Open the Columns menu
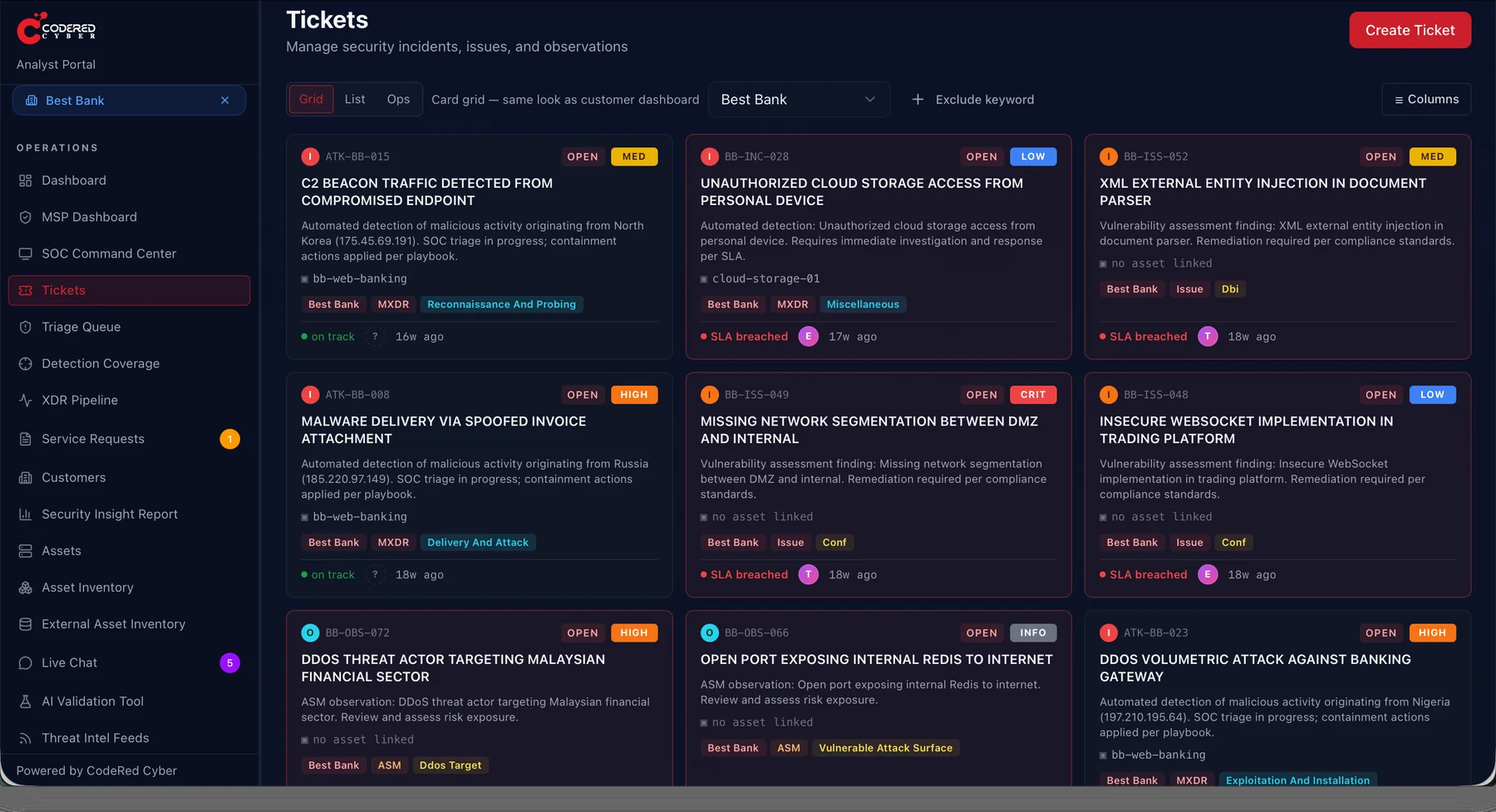Screen dimensions: 1496x812 (x=1426, y=99)
